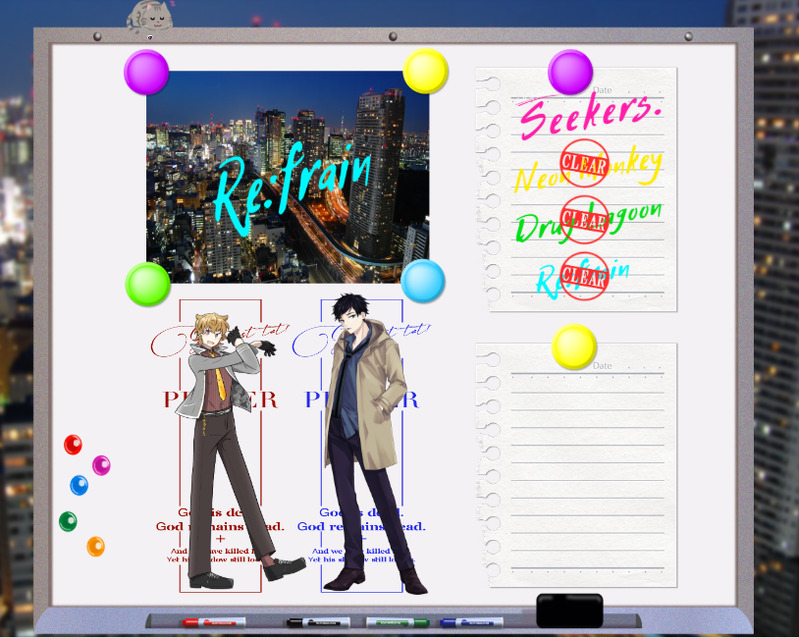799x638 pixels.
Task: Click the small blue magnet
Action: point(79,485)
